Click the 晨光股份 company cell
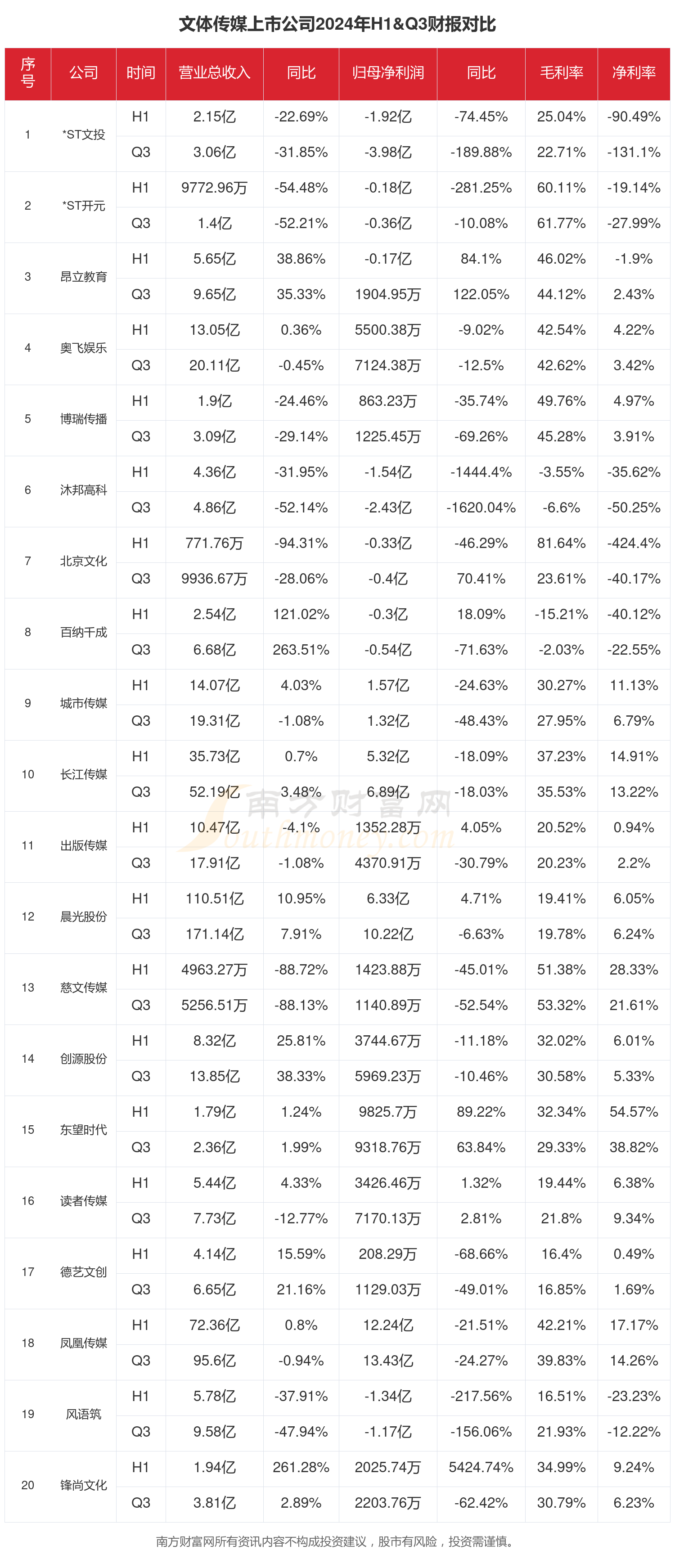 (83, 917)
